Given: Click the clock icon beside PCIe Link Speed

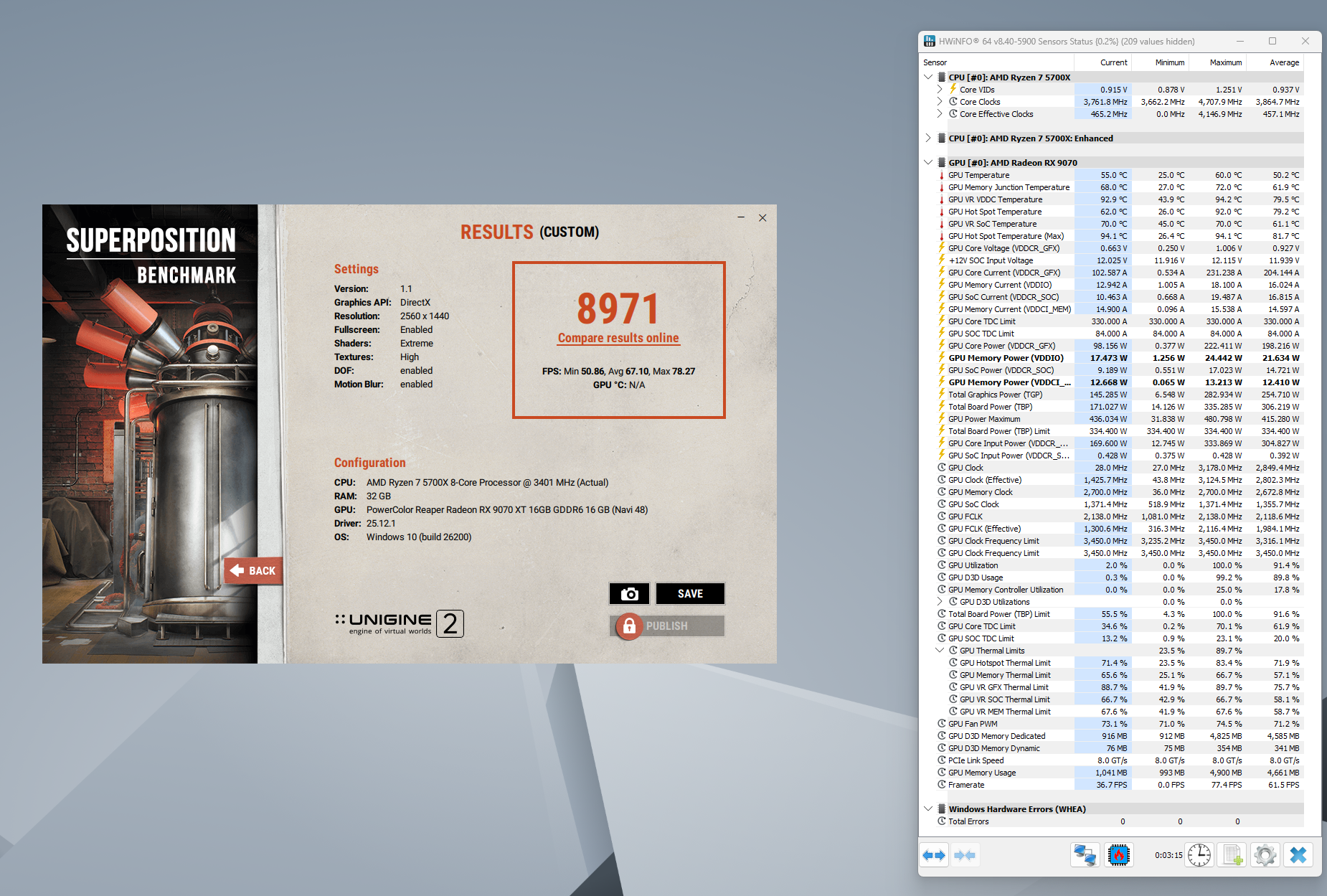Looking at the screenshot, I should tap(942, 760).
